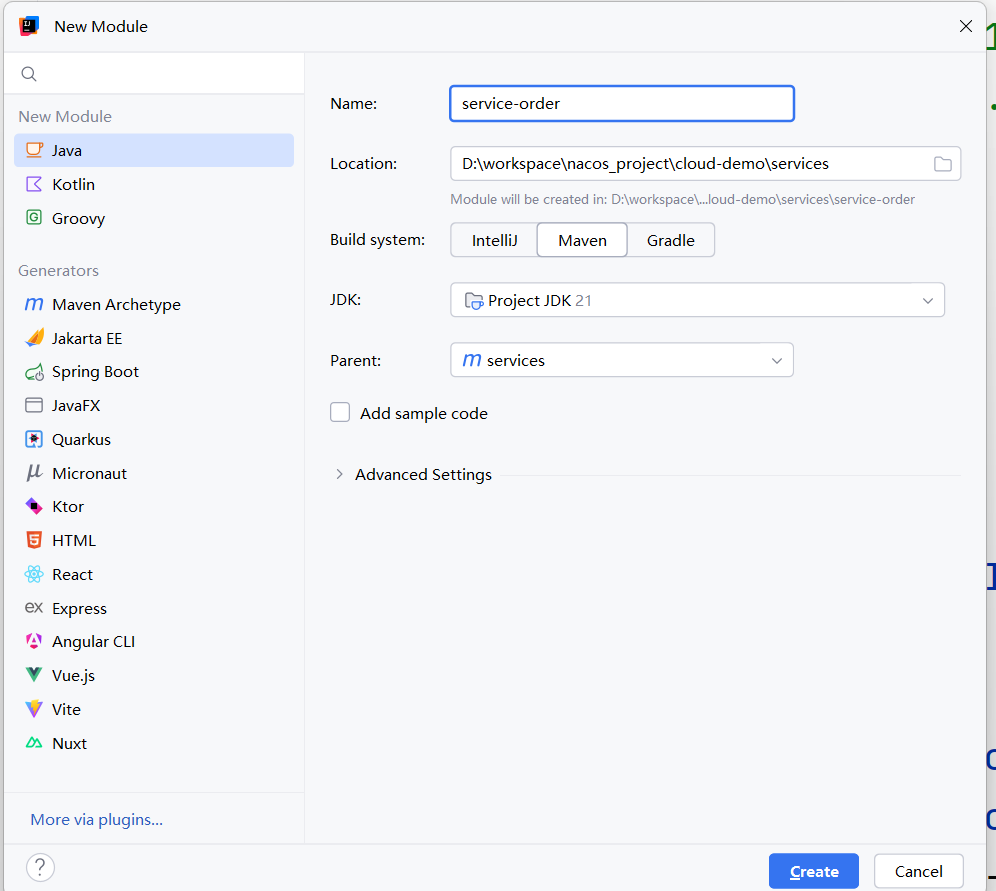
Task: Click the Module will be created in hint
Action: coord(682,199)
